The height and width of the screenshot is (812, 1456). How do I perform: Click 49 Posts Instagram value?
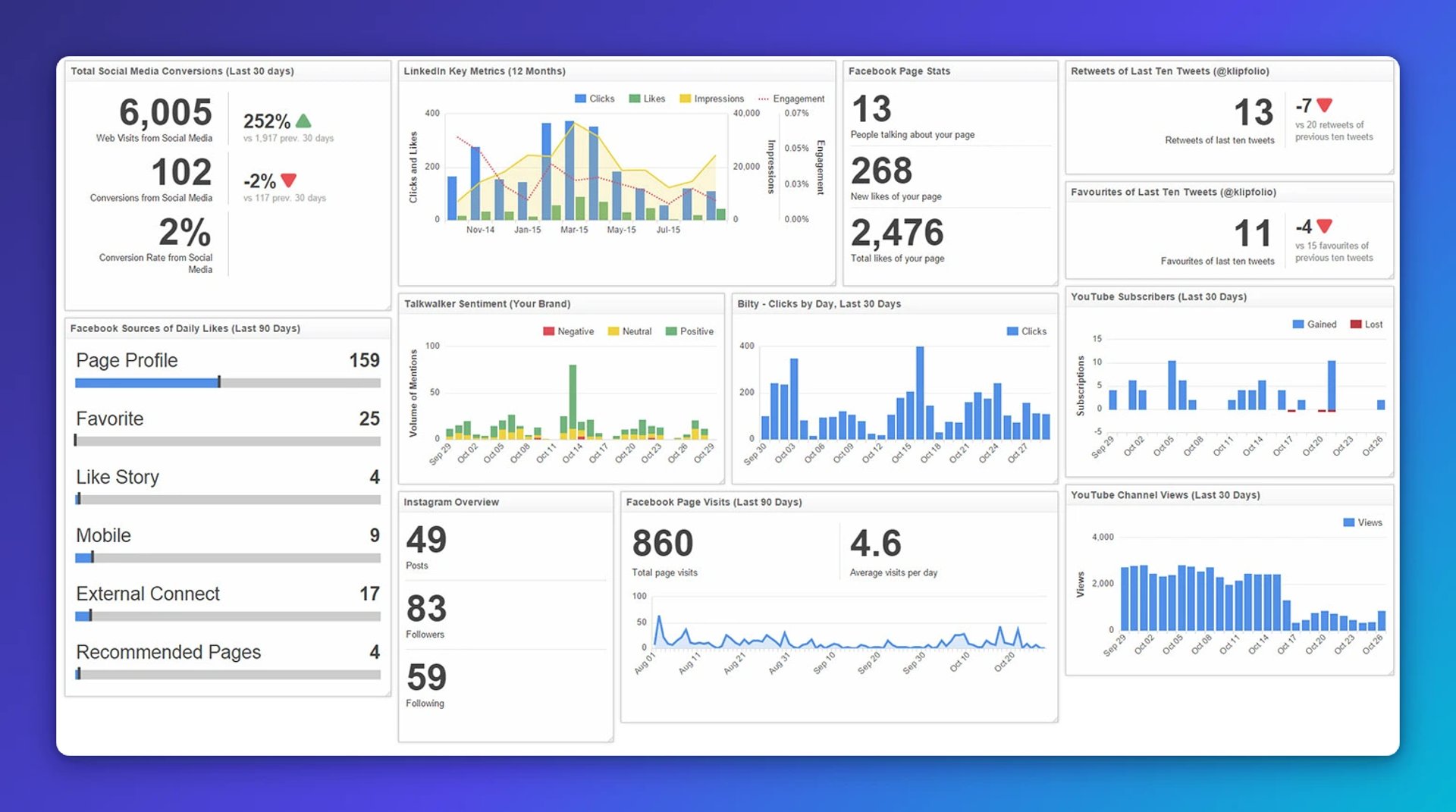[426, 540]
